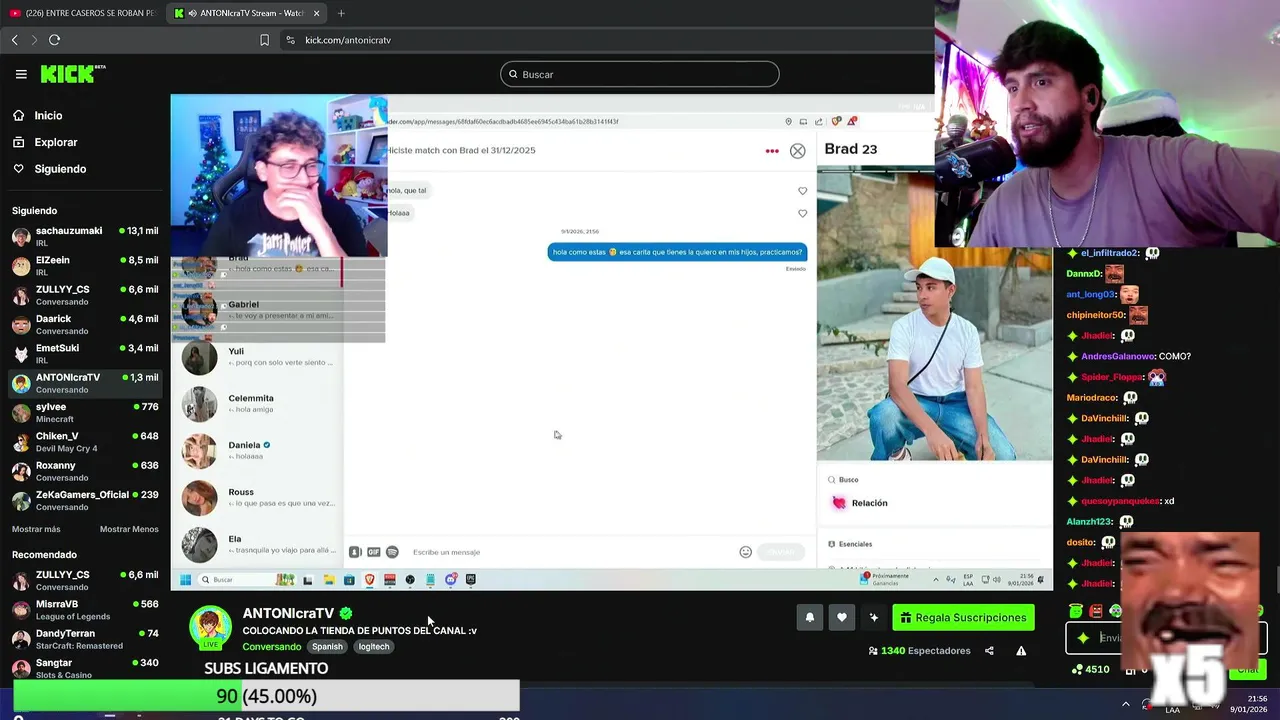Close the ANTONIcraTV Stream tab

317,13
